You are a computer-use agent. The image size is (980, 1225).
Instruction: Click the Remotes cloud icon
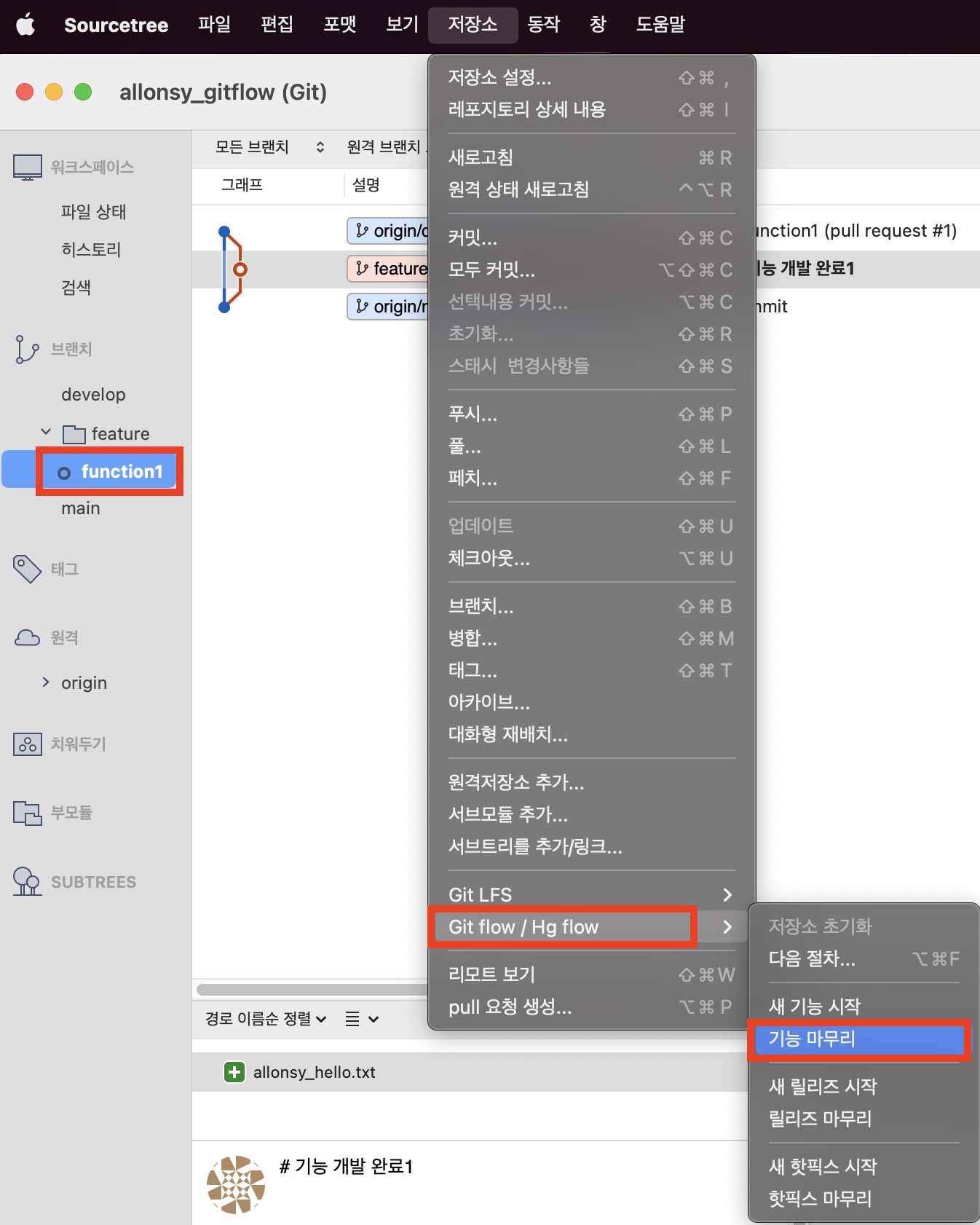point(28,638)
